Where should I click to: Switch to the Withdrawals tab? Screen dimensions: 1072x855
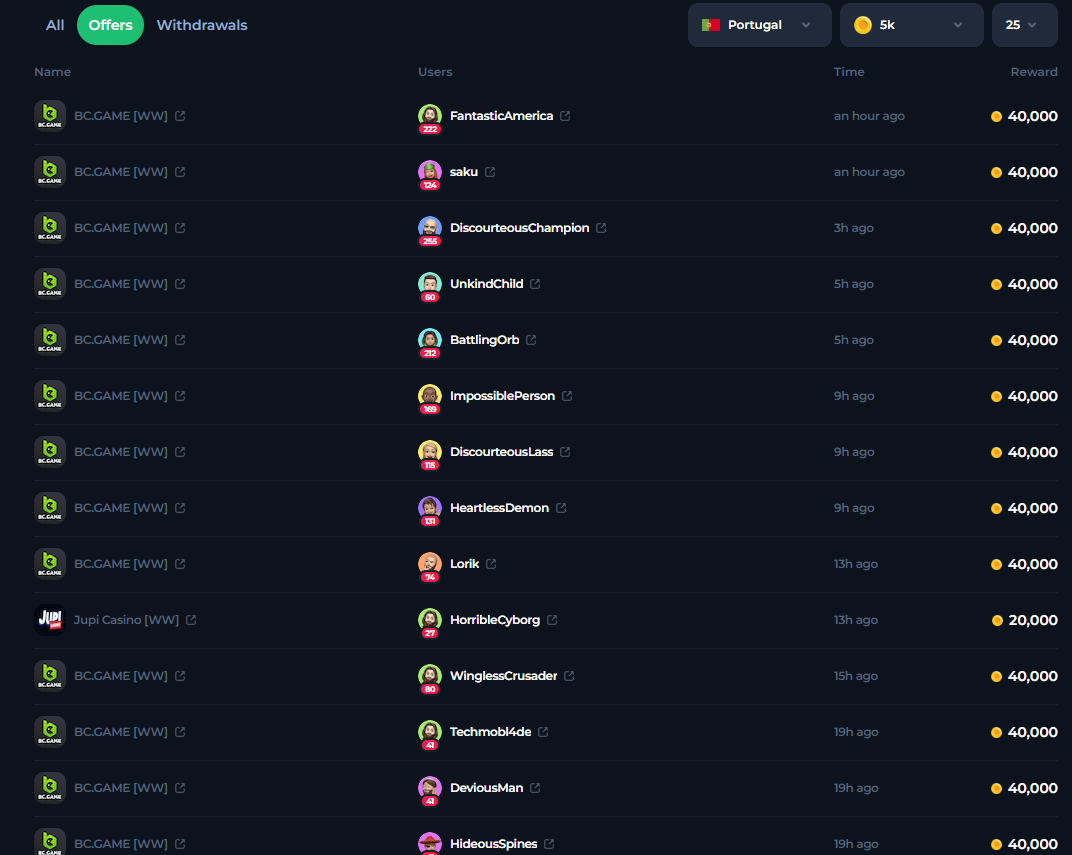click(x=202, y=25)
